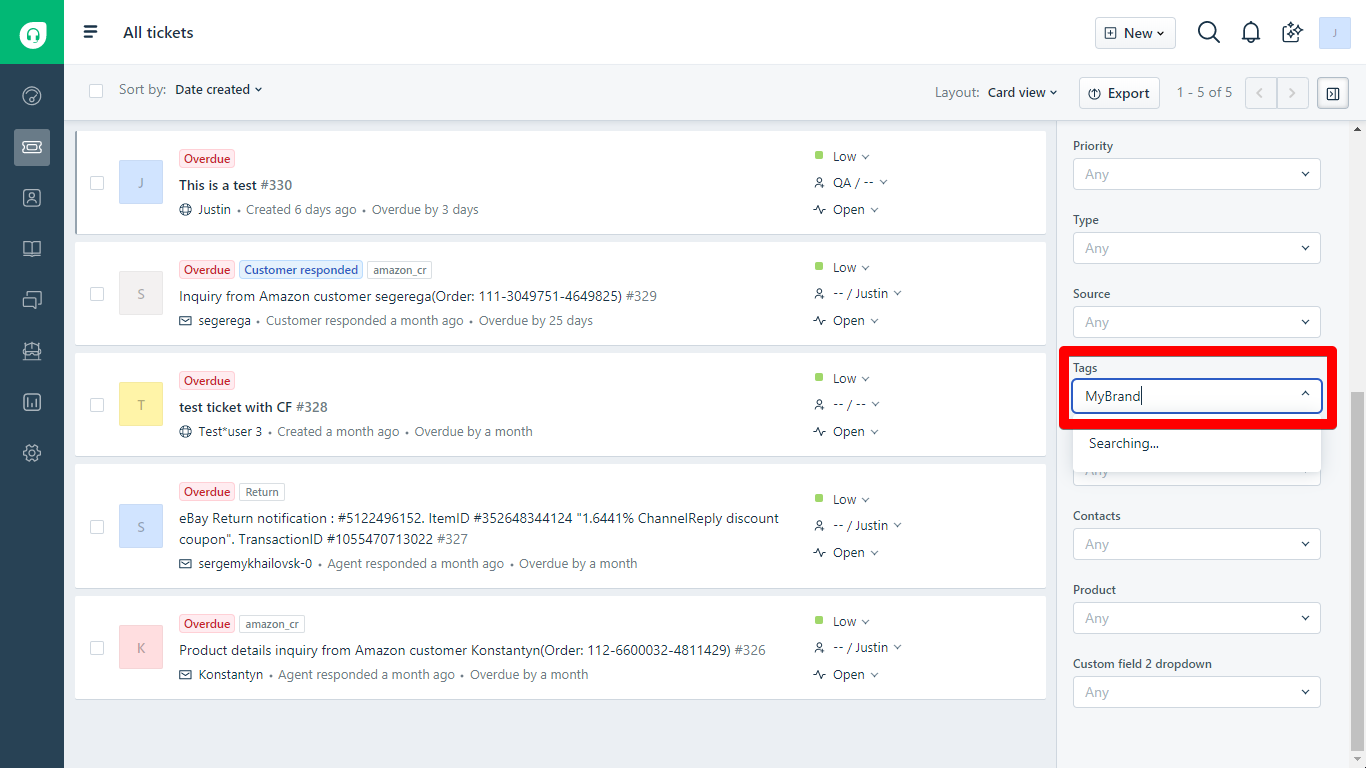Change Low priority on ticket #326
This screenshot has height=768, width=1366.
click(x=842, y=622)
